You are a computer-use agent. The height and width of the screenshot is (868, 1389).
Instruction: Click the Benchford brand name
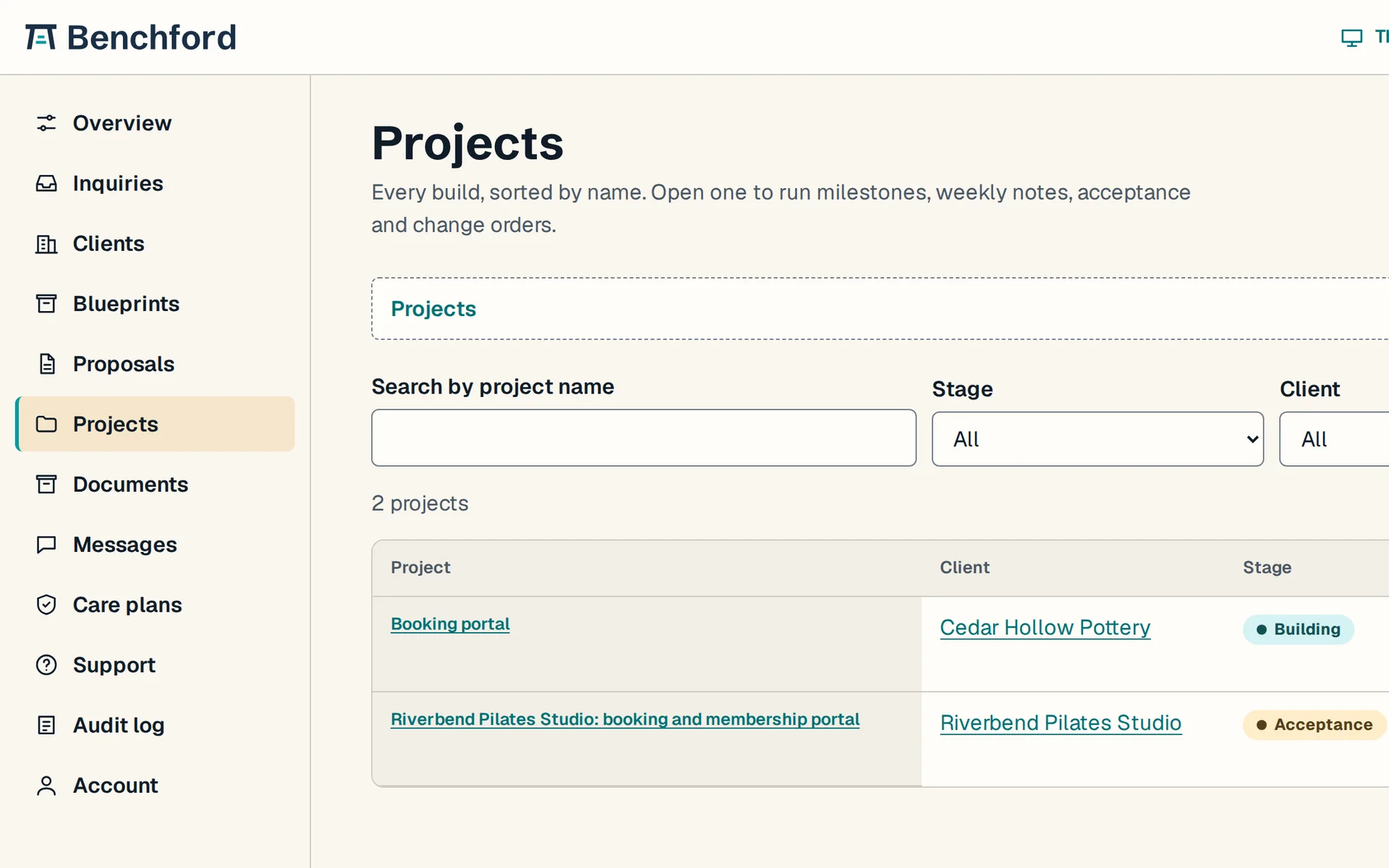click(x=152, y=38)
